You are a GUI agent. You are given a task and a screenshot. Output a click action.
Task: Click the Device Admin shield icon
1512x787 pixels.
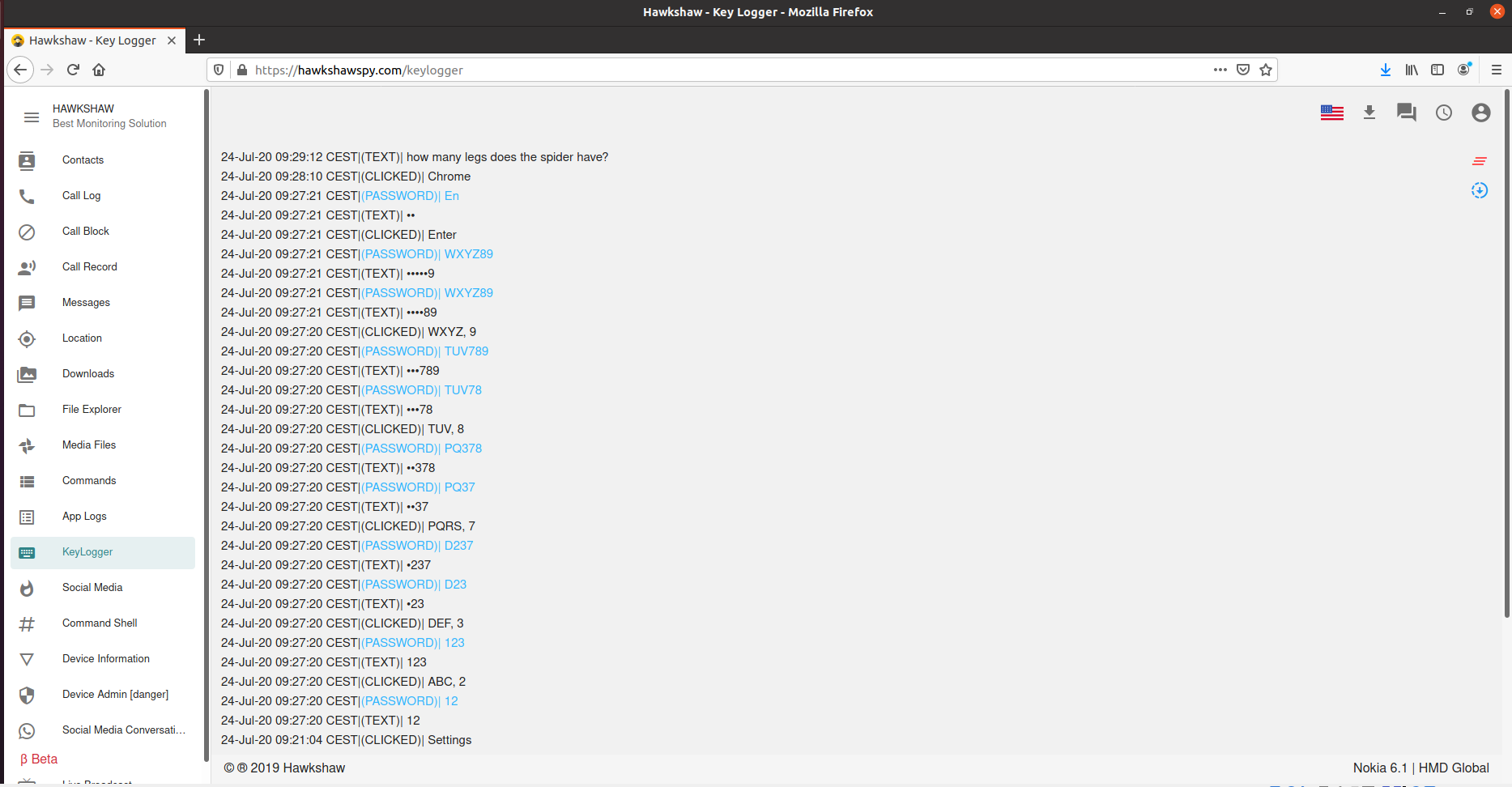[27, 695]
